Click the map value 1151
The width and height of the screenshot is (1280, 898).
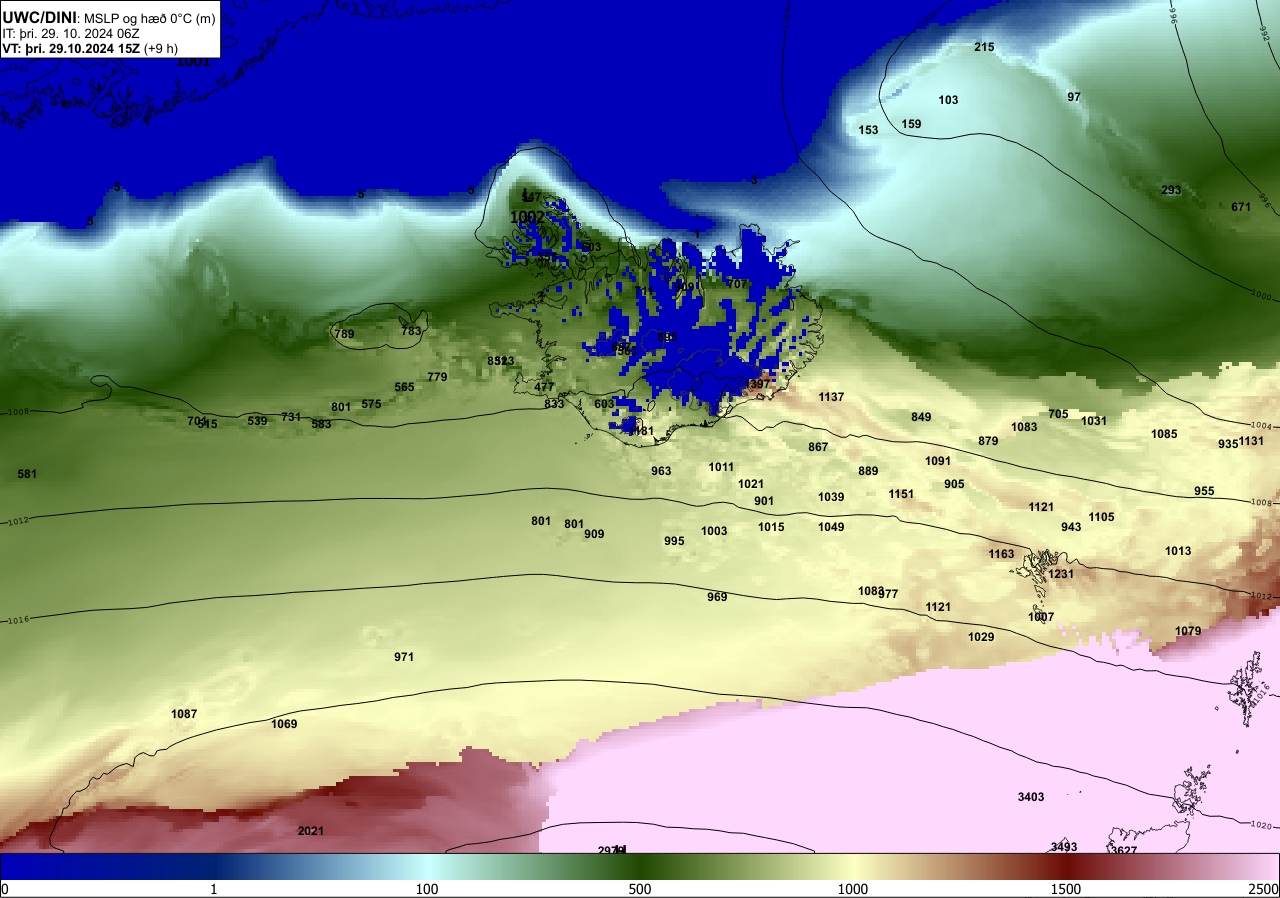pyautogui.click(x=901, y=494)
